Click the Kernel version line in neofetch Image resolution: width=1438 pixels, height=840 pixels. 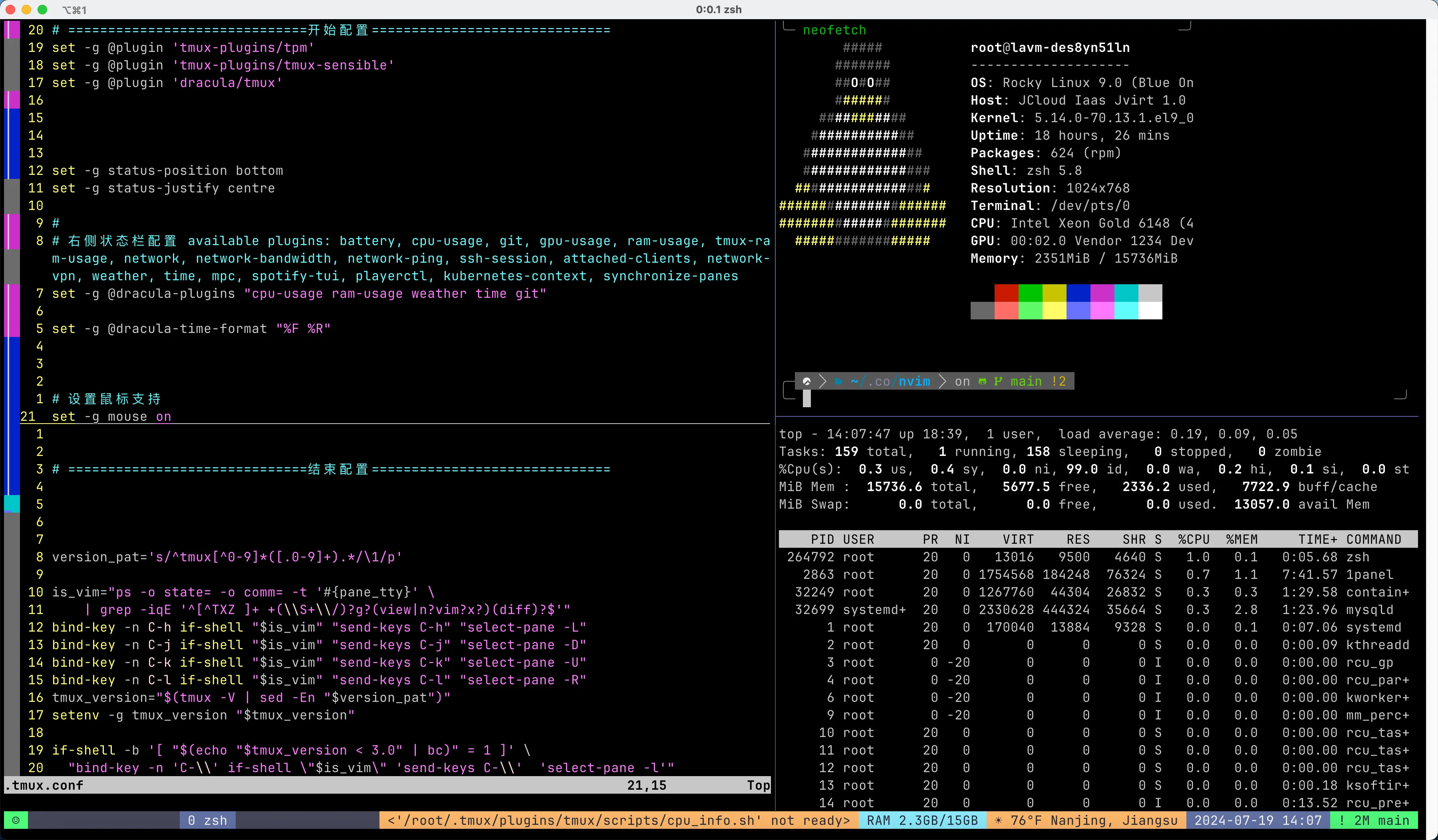(x=1082, y=118)
